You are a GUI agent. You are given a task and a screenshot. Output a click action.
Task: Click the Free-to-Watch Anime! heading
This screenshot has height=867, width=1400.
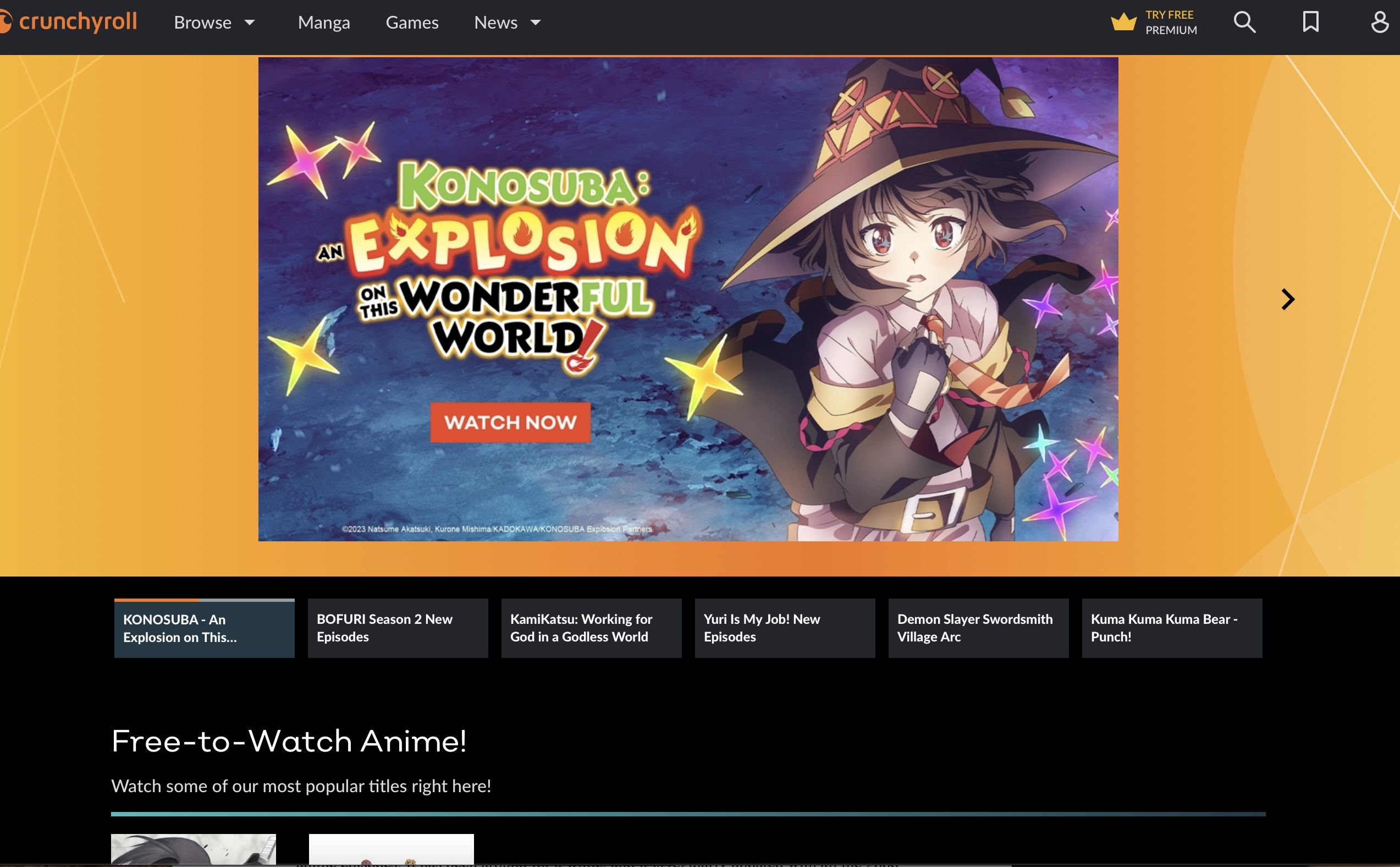coord(289,741)
